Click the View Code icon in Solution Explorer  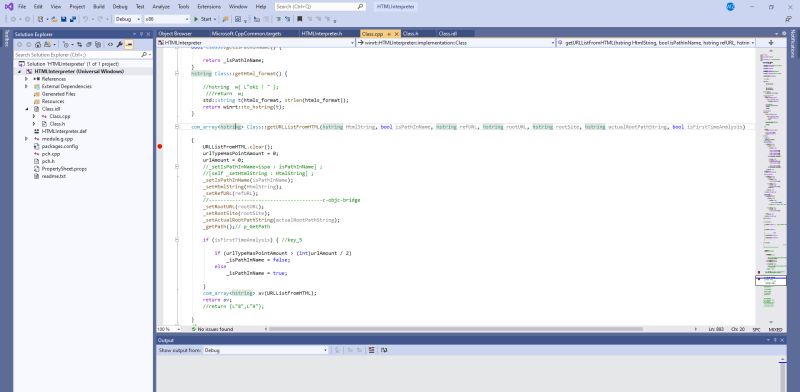tap(110, 44)
